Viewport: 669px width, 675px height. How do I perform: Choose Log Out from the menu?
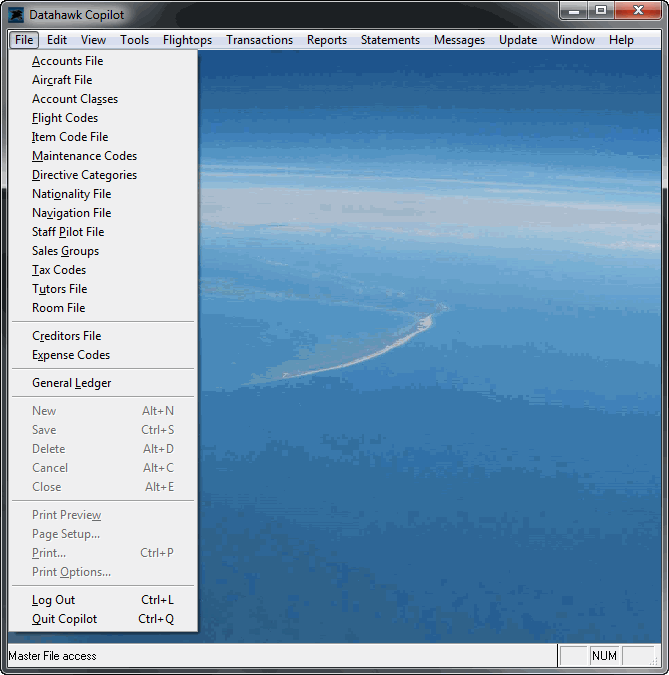(x=103, y=600)
